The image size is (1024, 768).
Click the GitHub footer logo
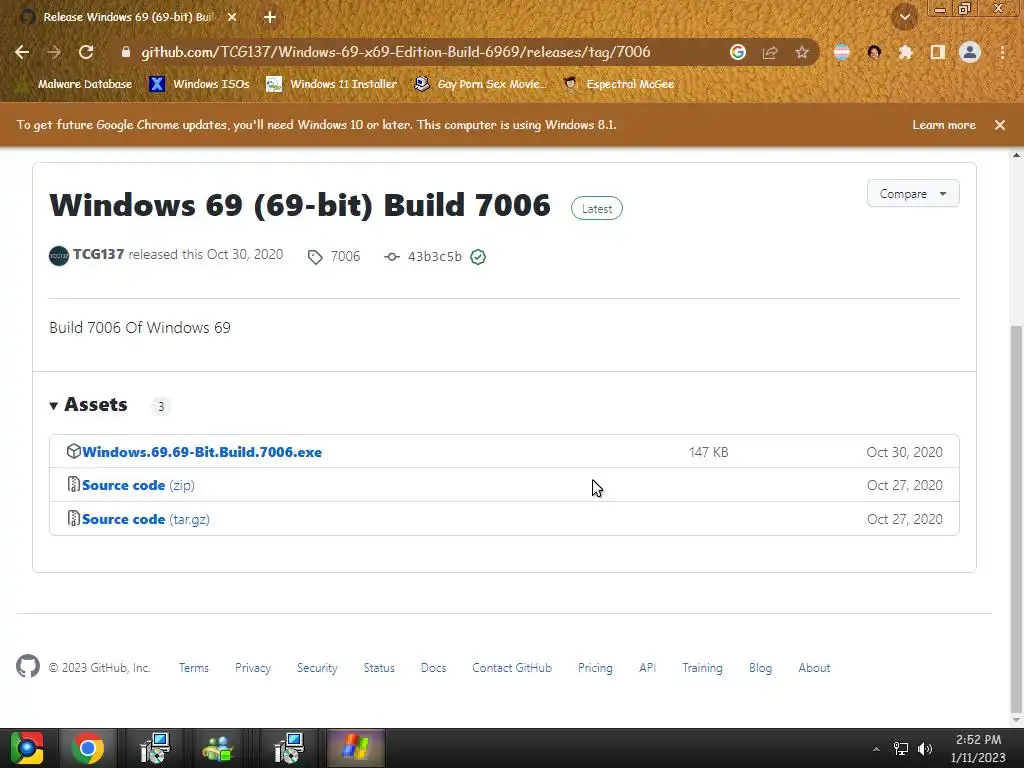point(28,667)
